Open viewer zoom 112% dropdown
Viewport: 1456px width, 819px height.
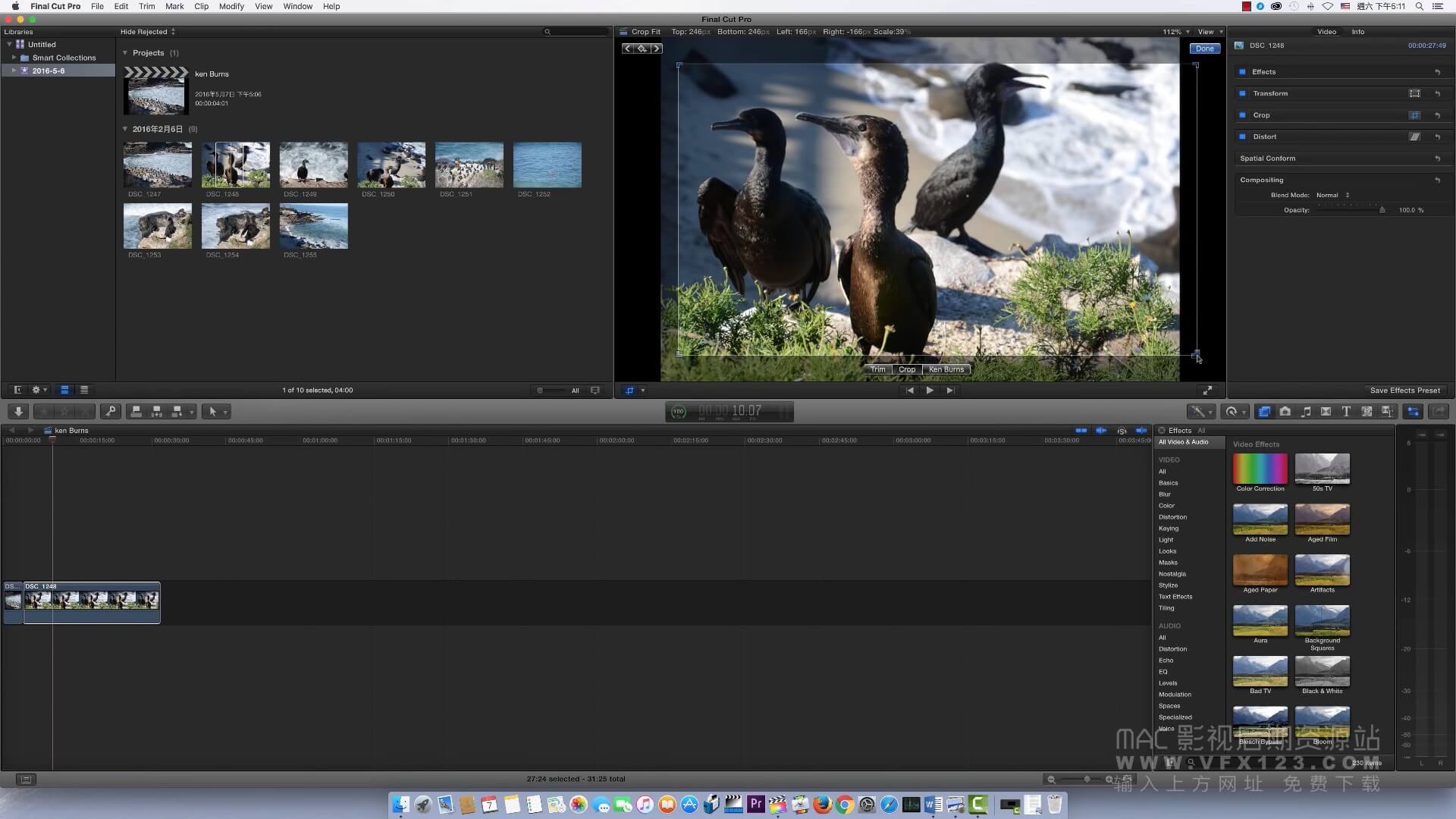[x=1175, y=32]
